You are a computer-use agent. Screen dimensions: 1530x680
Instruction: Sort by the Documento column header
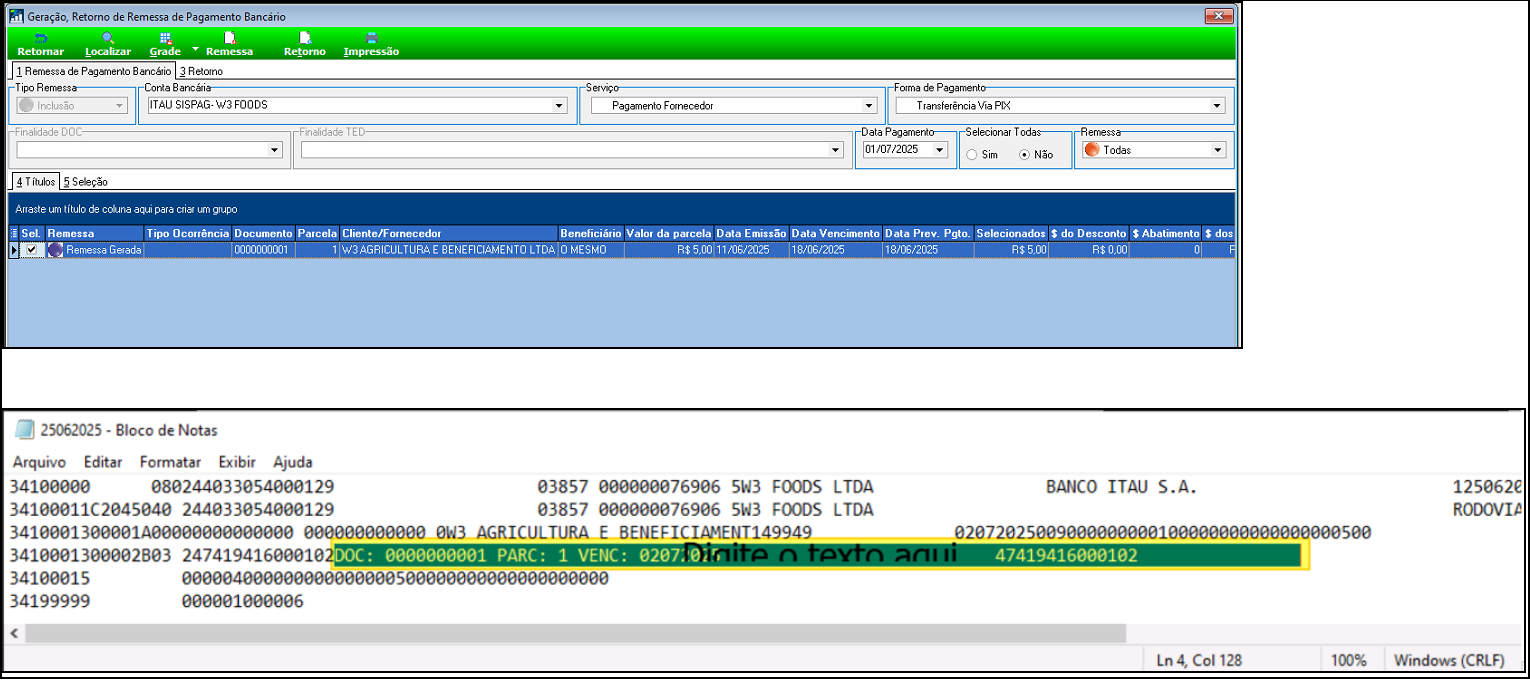[x=263, y=233]
